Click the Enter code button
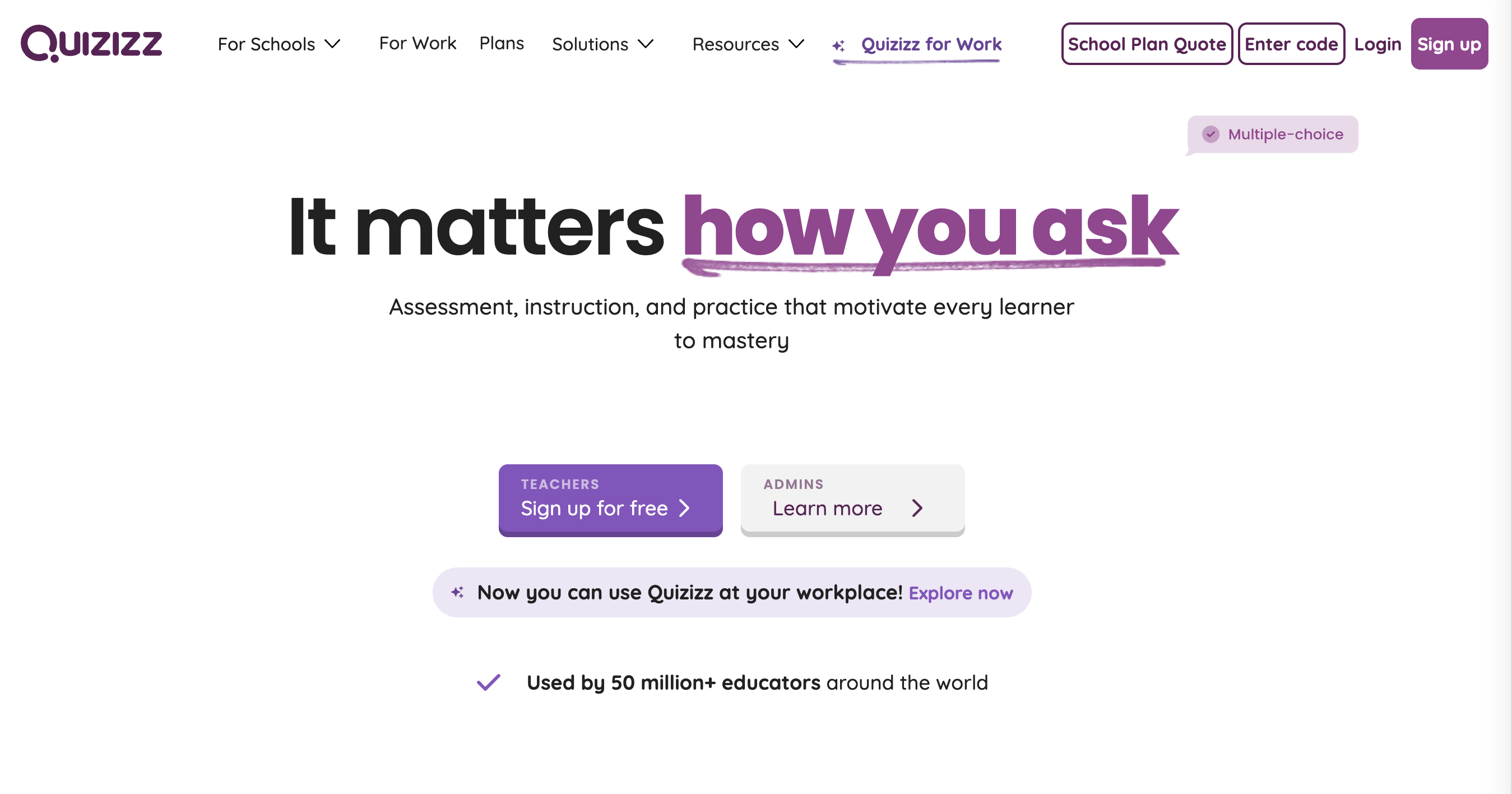Viewport: 1512px width, 794px height. point(1291,44)
